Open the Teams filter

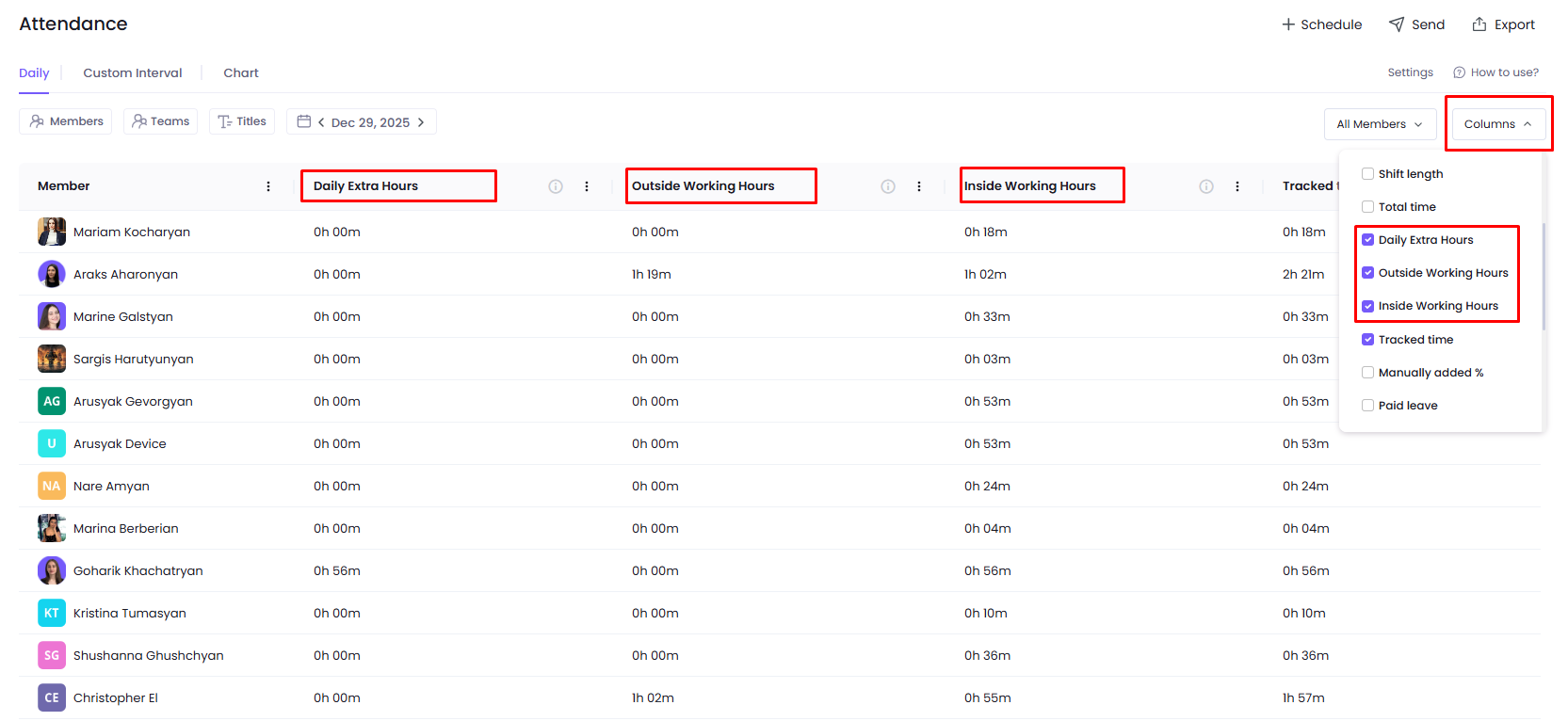(160, 121)
